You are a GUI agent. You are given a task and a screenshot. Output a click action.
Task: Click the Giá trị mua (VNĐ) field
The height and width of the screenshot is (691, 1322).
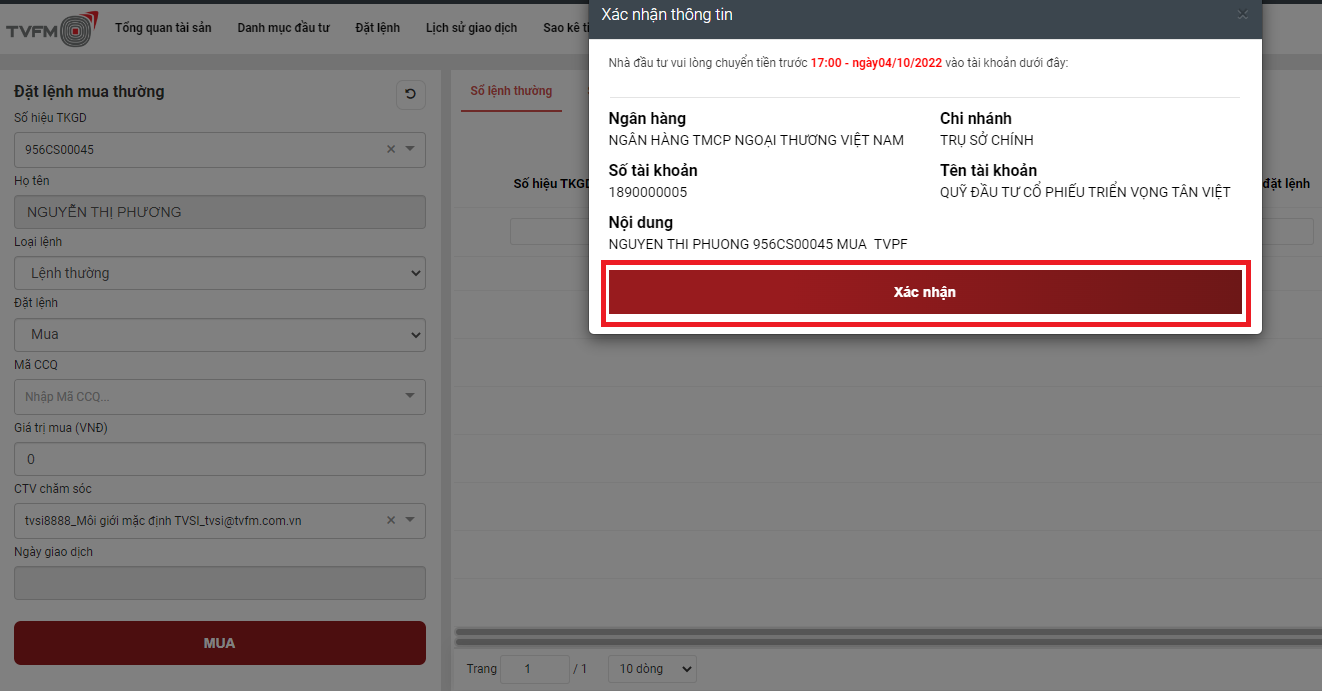tap(219, 459)
